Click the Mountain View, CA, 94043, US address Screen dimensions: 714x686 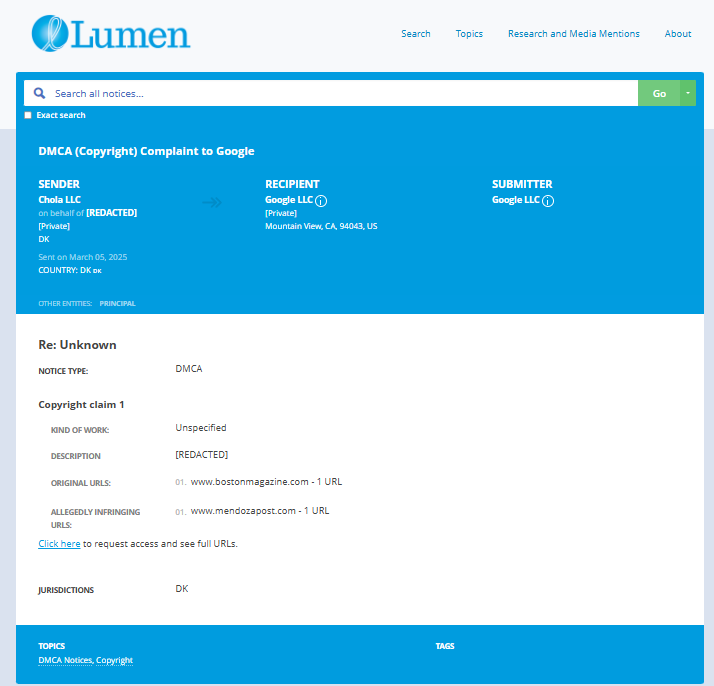321,226
